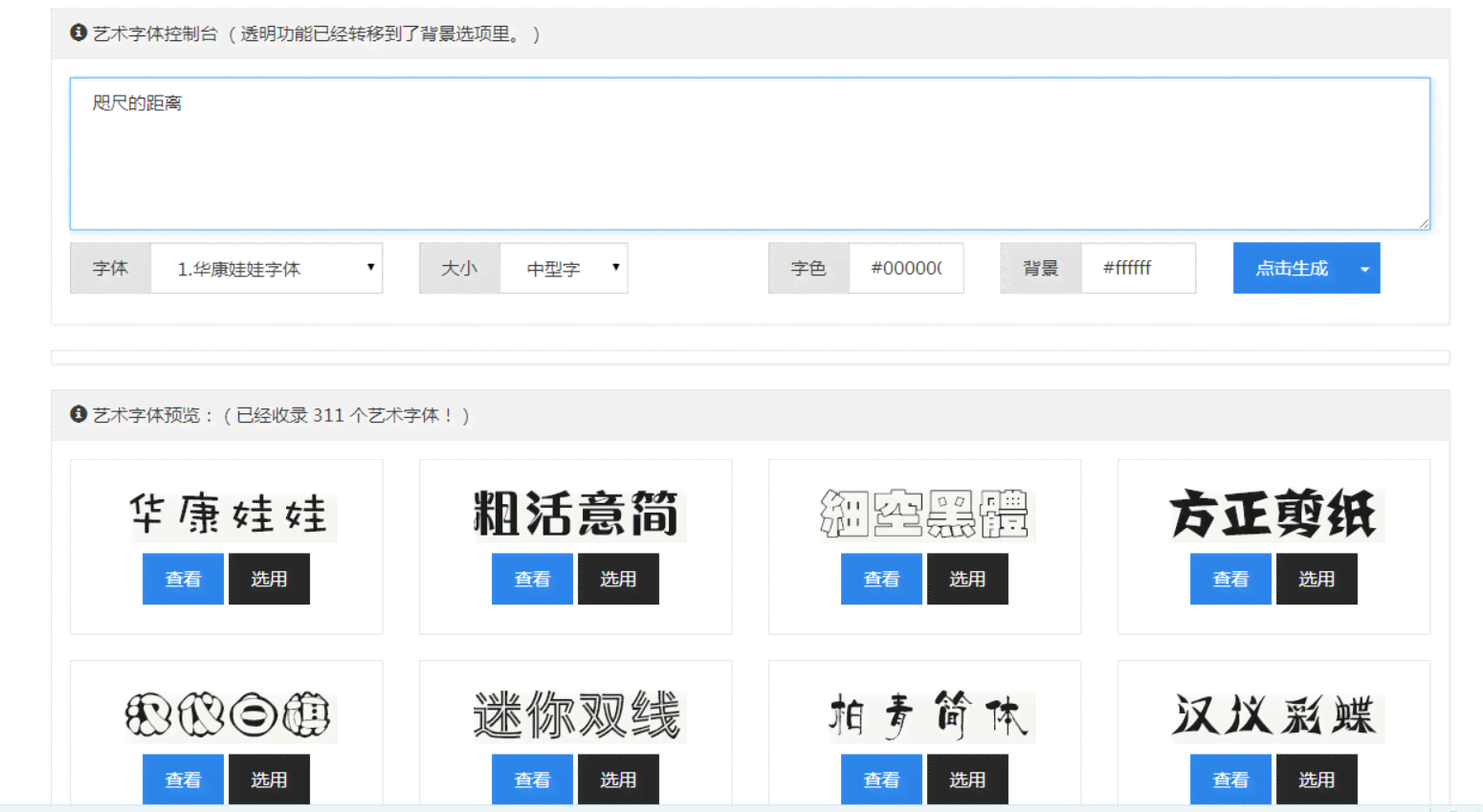The image size is (1483, 812).
Task: Click the info icon beside 艺术字体预览
Action: [x=78, y=414]
